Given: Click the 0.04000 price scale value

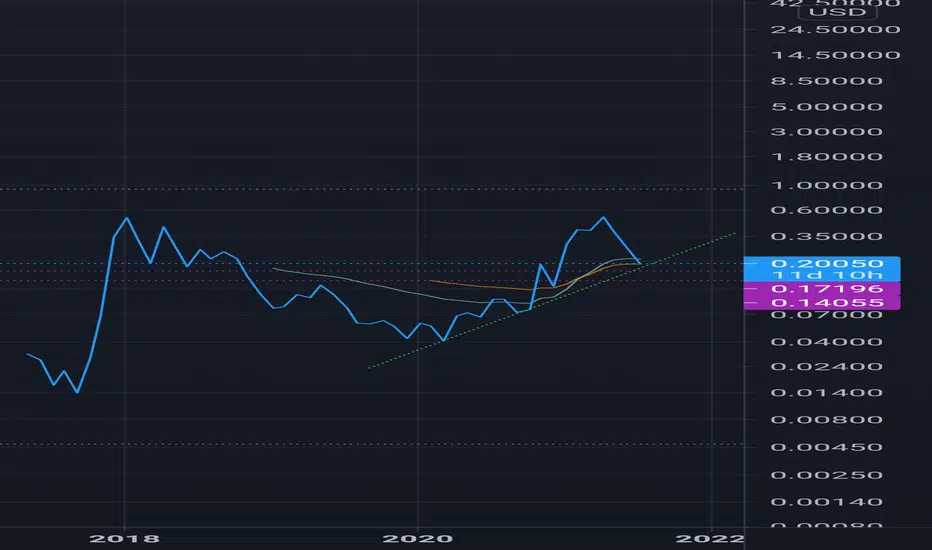Looking at the screenshot, I should point(826,342).
